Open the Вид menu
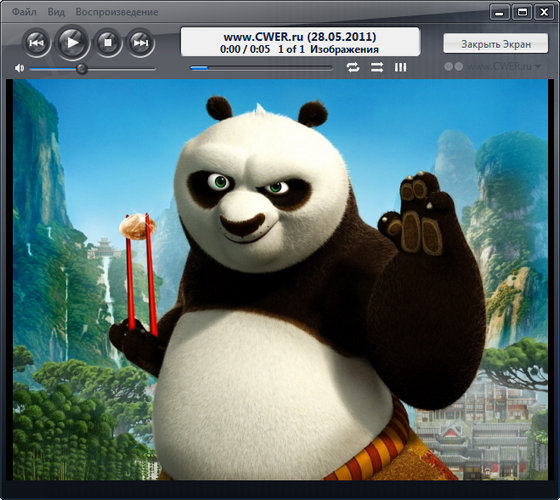Viewport: 560px width, 500px height. pyautogui.click(x=56, y=12)
